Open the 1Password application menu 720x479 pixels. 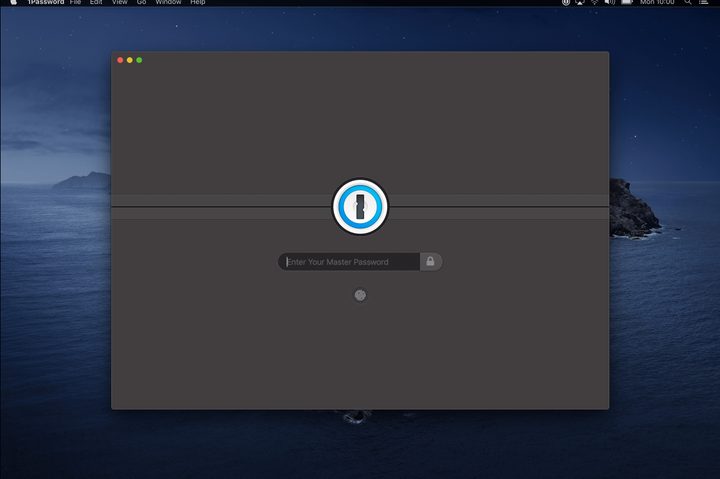(45, 2)
